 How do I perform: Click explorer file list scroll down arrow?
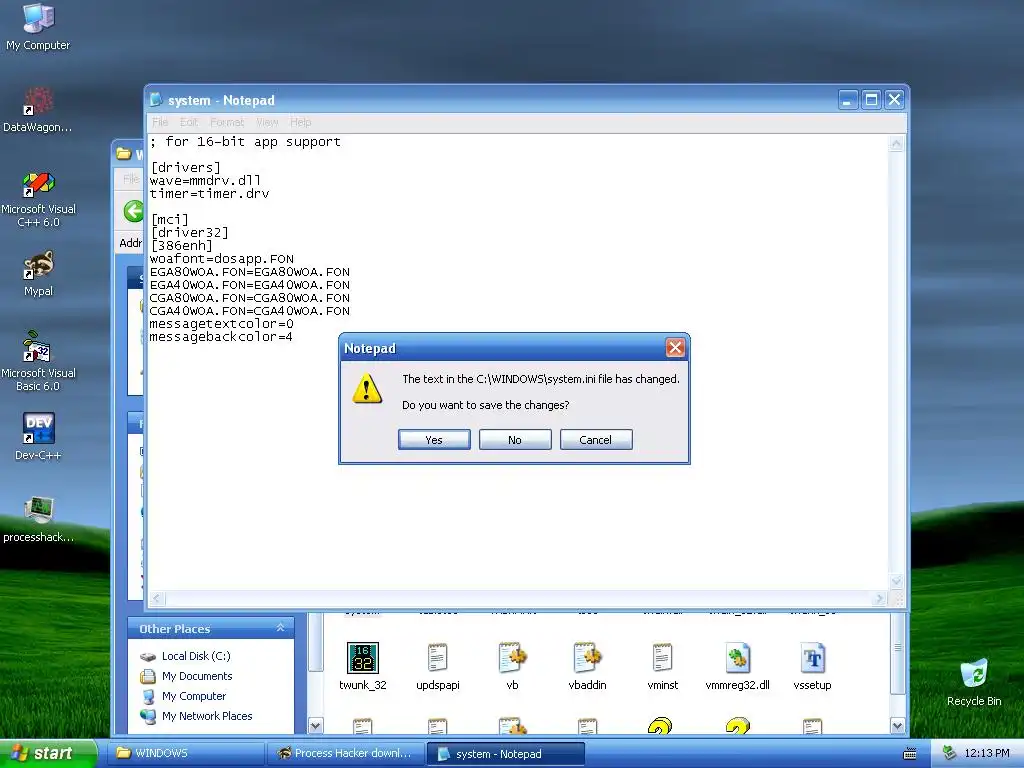897,726
